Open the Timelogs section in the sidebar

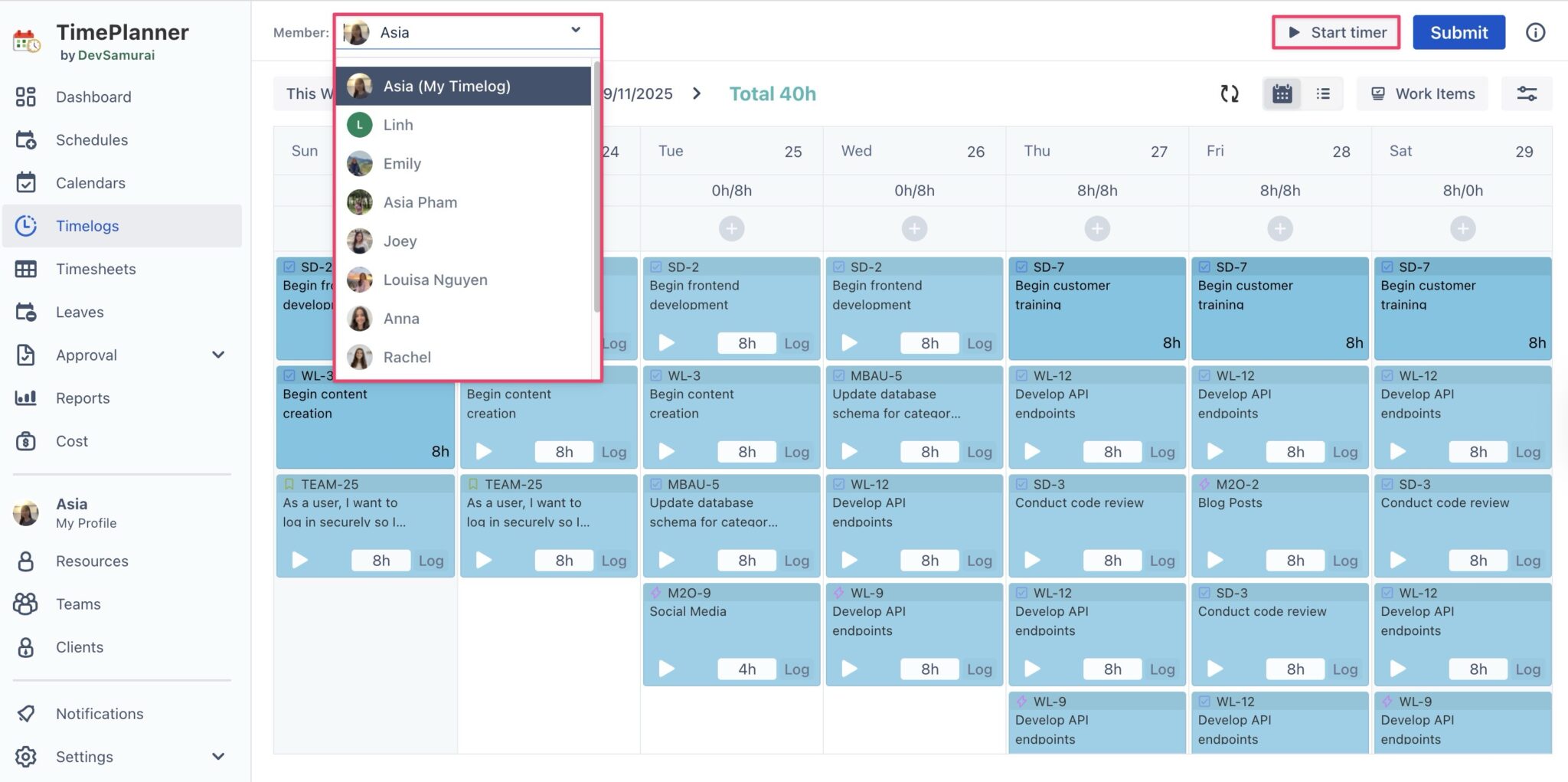click(x=87, y=226)
